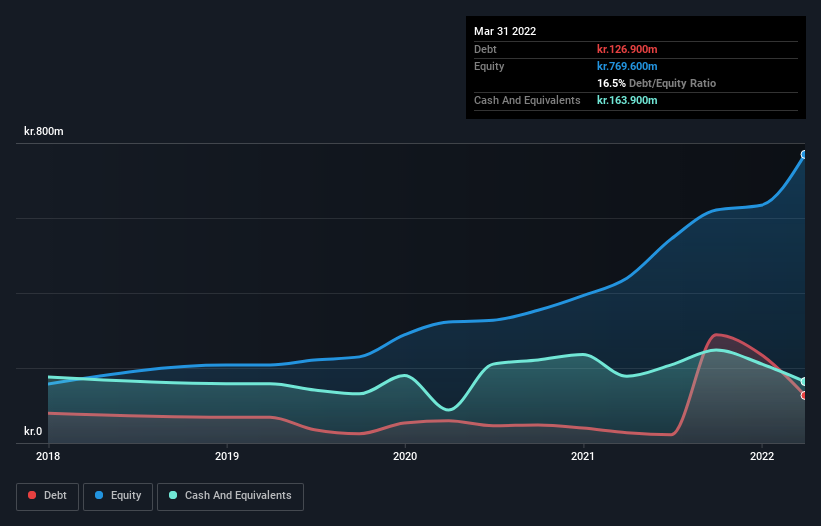Toggle the Debt series legend button

pyautogui.click(x=47, y=496)
